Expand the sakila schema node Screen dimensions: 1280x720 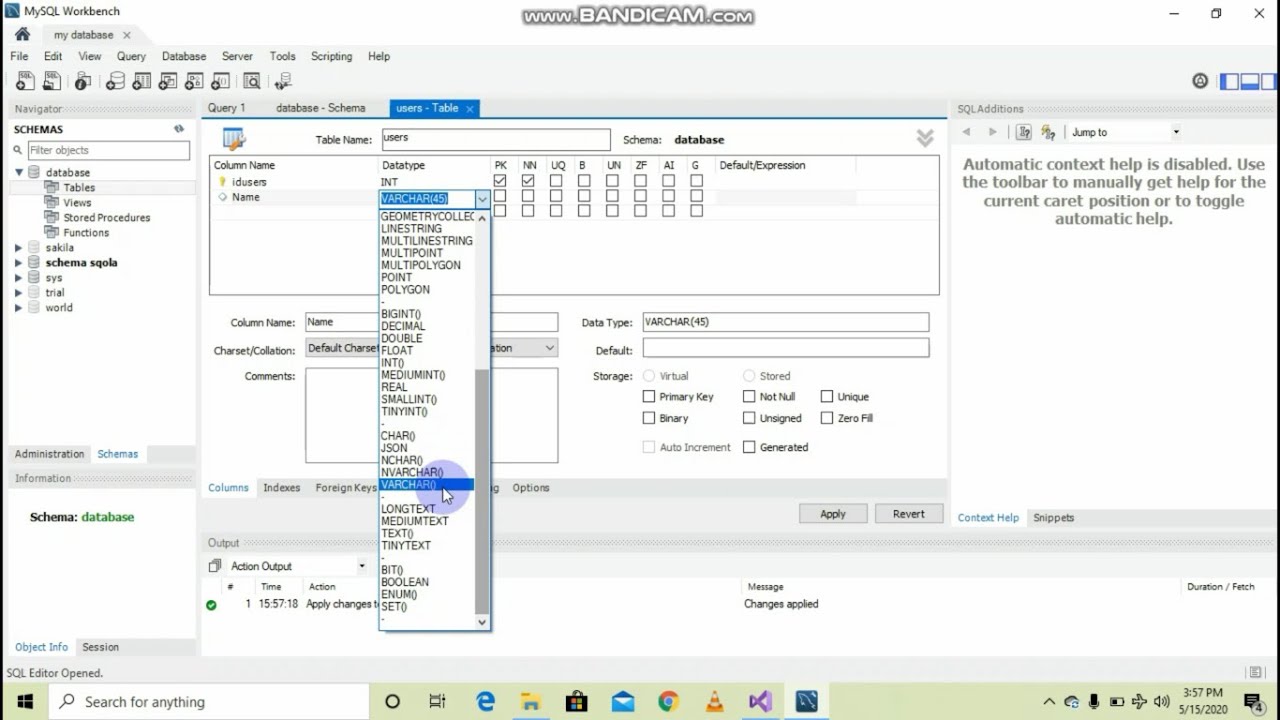click(x=18, y=247)
